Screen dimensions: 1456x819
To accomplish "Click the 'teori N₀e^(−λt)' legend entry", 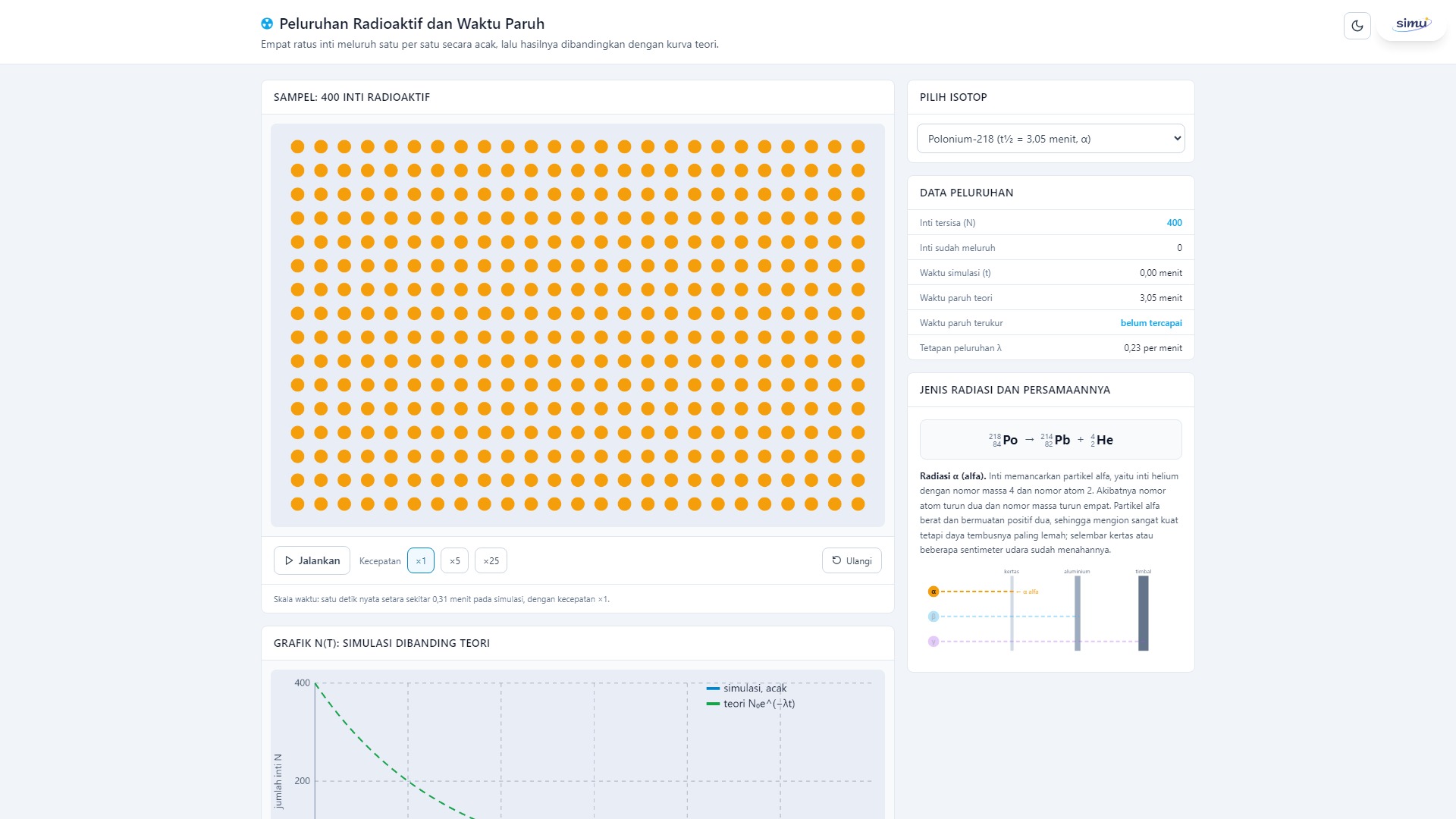I will coord(751,704).
